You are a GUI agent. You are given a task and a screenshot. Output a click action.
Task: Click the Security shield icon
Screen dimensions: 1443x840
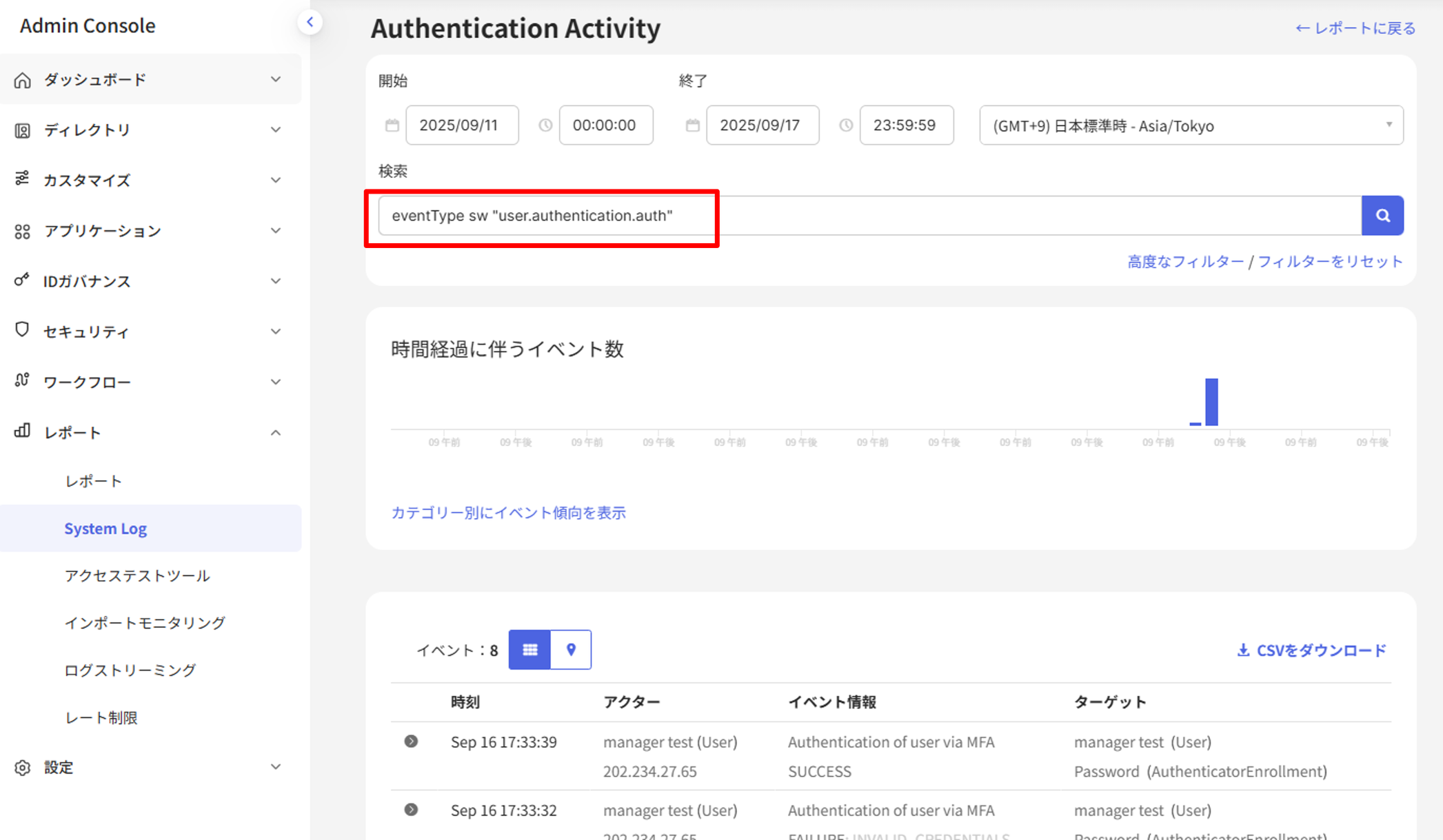[22, 330]
